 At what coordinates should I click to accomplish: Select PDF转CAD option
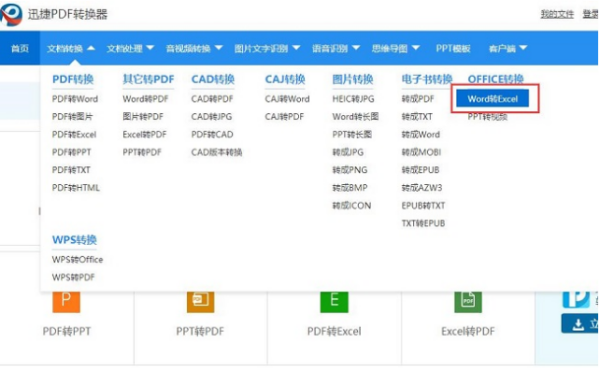point(212,134)
